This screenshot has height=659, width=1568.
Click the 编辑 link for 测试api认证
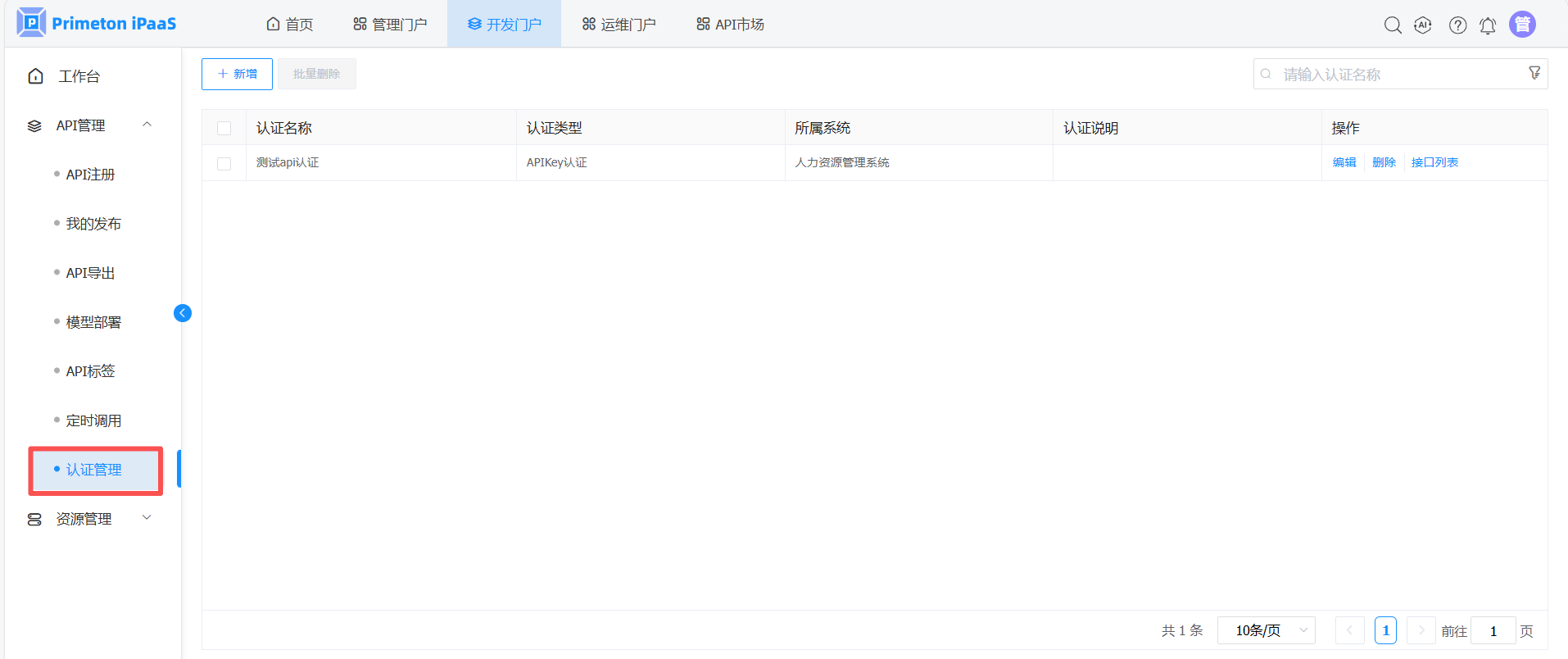[x=1344, y=162]
